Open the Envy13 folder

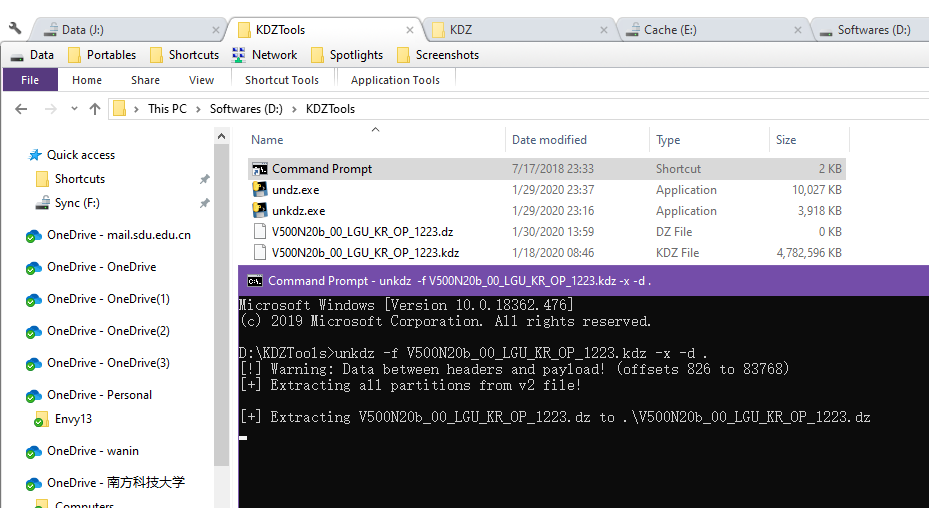click(x=63, y=419)
